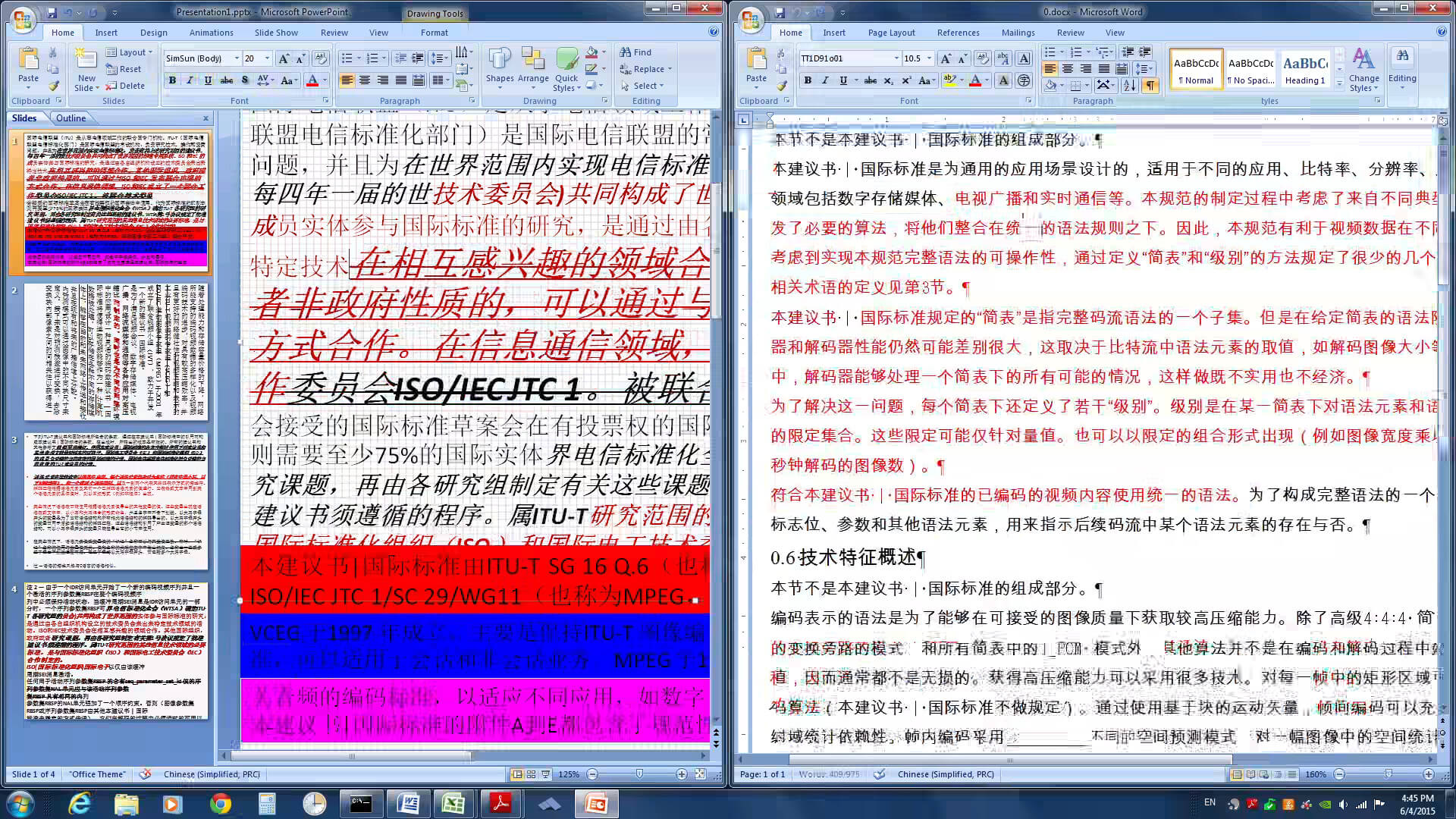Click Reset in PowerPoint's Slides group

124,69
